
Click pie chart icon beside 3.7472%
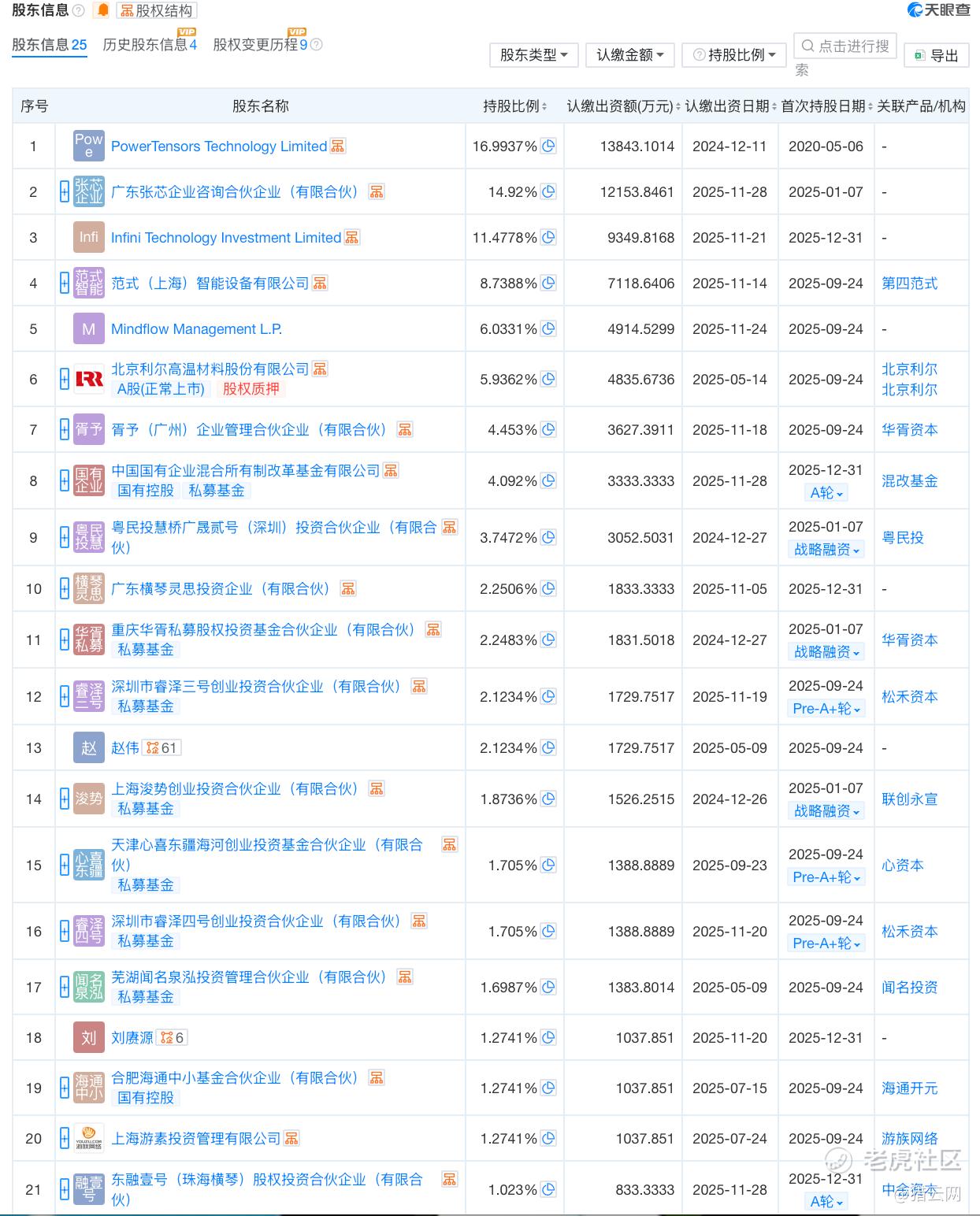pyautogui.click(x=548, y=537)
